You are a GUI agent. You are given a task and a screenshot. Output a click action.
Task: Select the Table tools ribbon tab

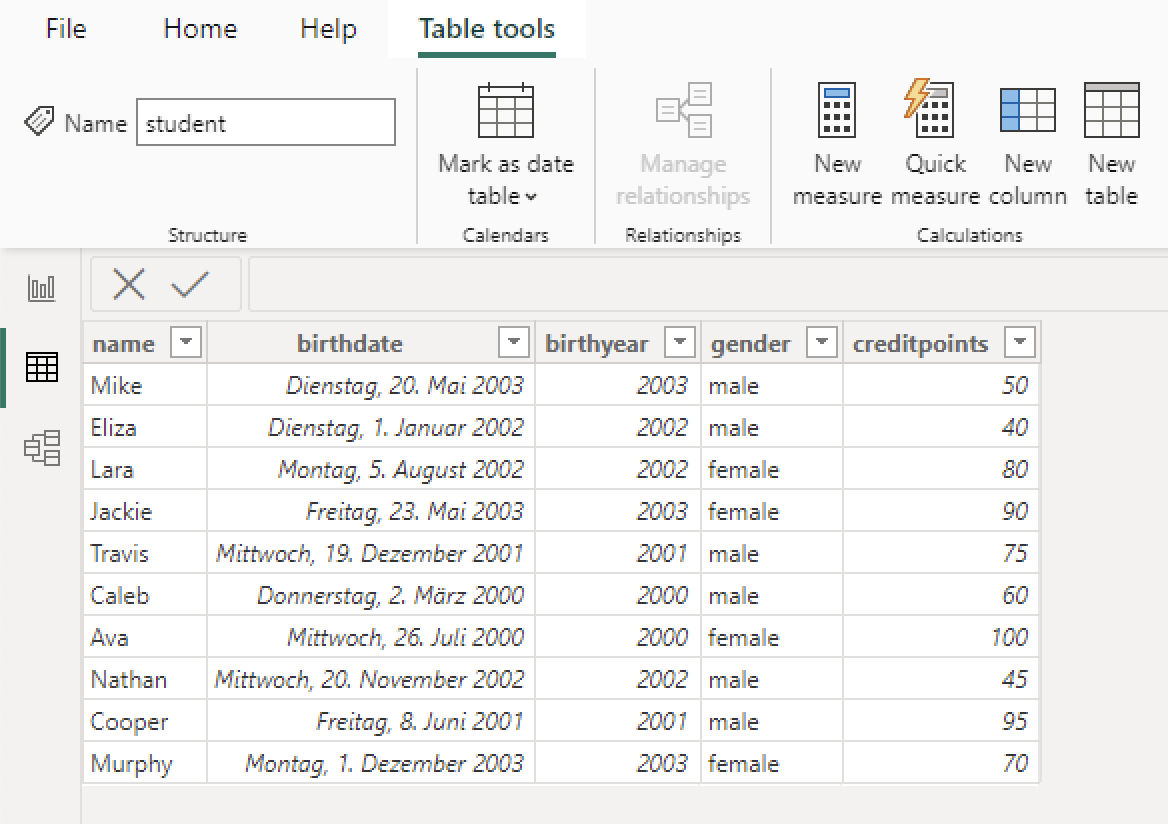[x=486, y=29]
